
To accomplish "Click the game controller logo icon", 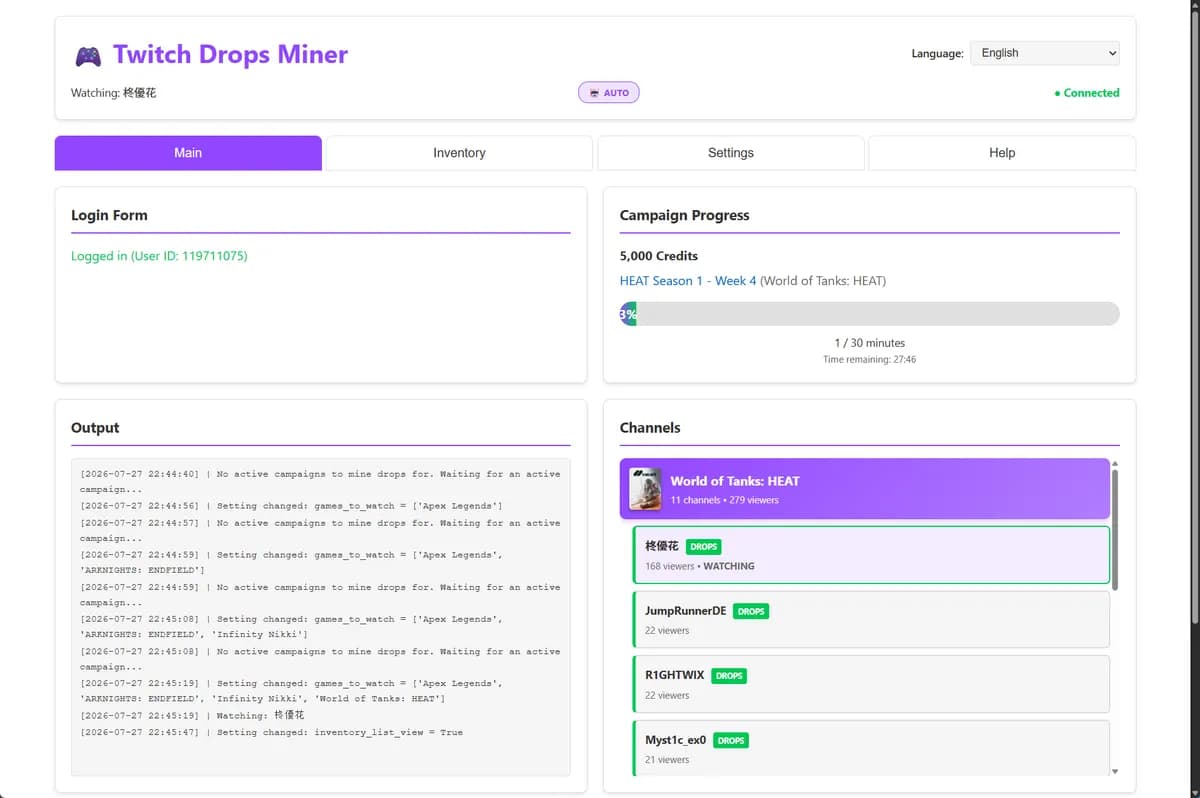I will (88, 55).
